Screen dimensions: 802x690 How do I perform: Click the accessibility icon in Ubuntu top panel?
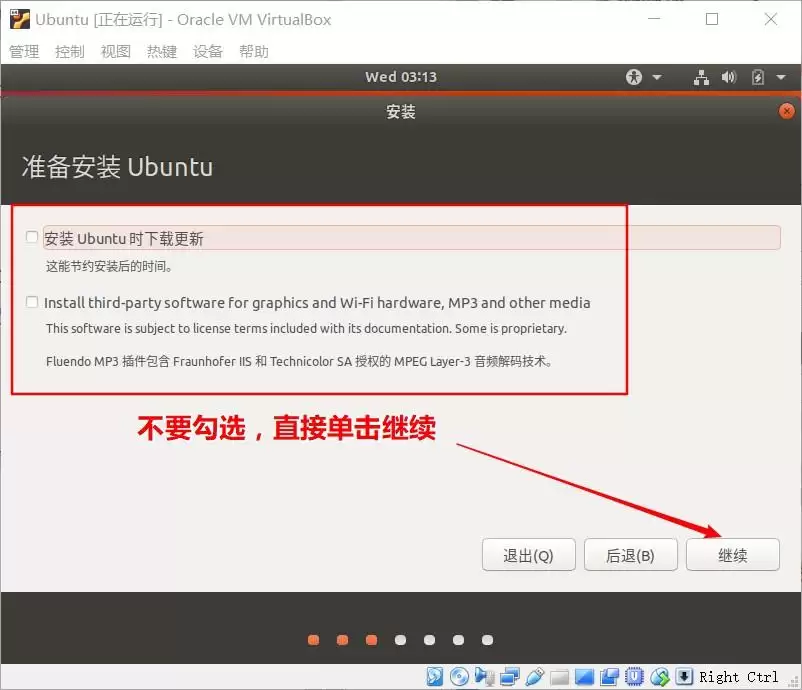pyautogui.click(x=635, y=77)
